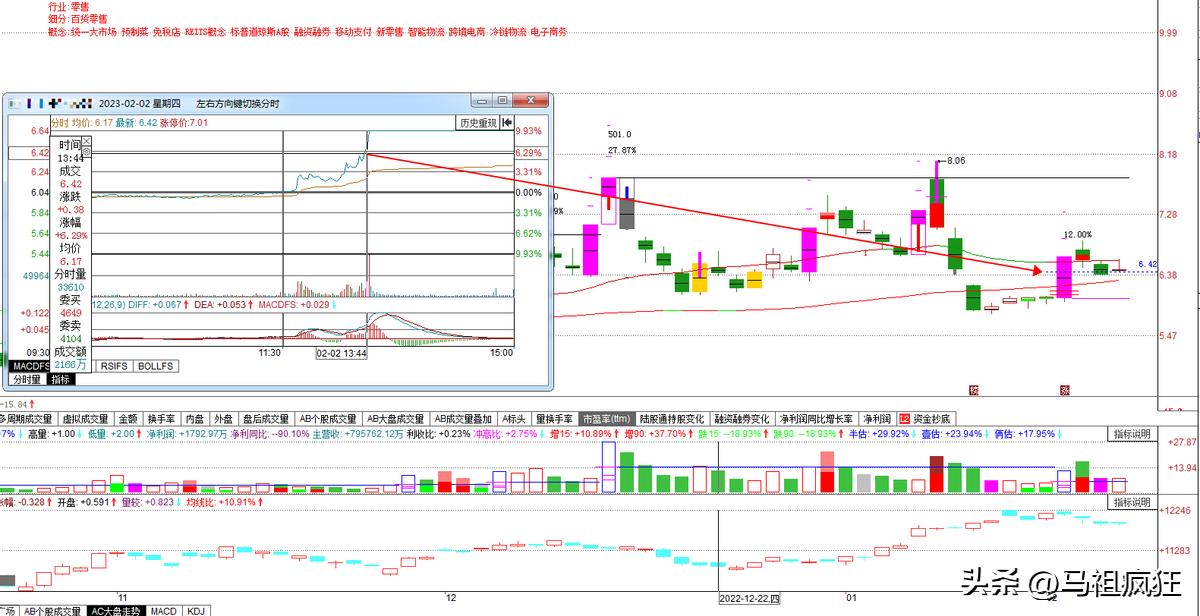The height and width of the screenshot is (616, 1200).
Task: Click the 历史重现 replay button
Action: [478, 123]
